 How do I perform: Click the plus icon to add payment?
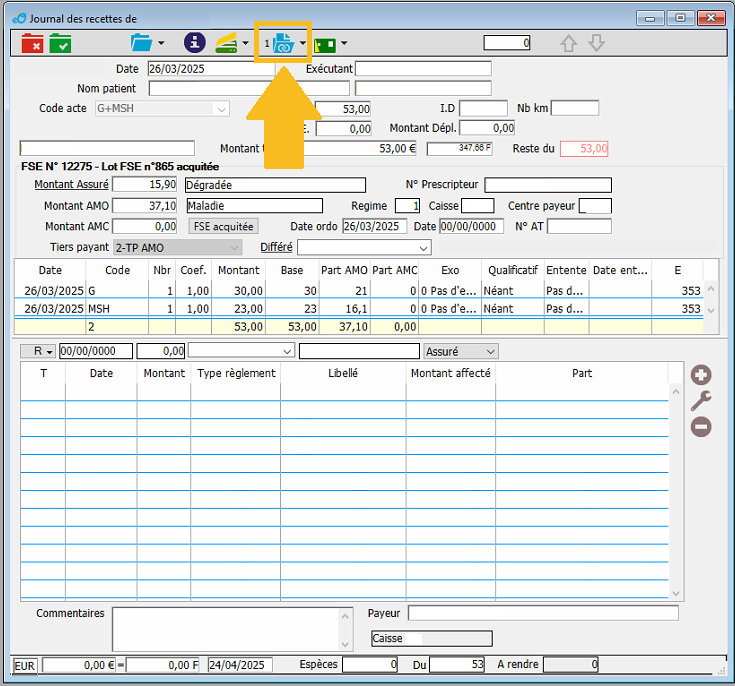point(702,375)
